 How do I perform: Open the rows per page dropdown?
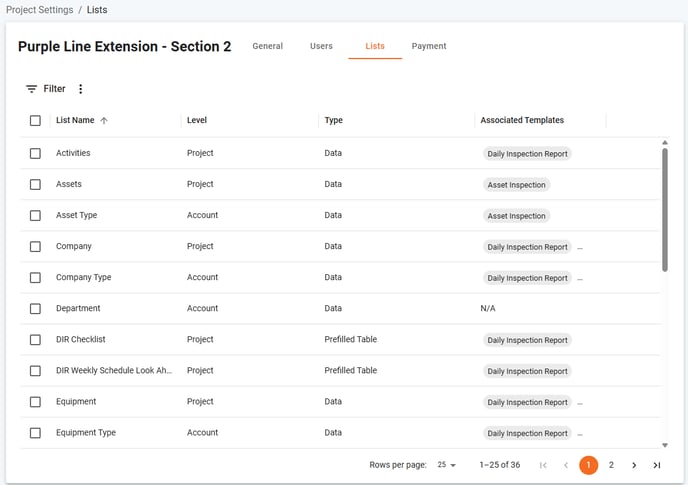[447, 465]
